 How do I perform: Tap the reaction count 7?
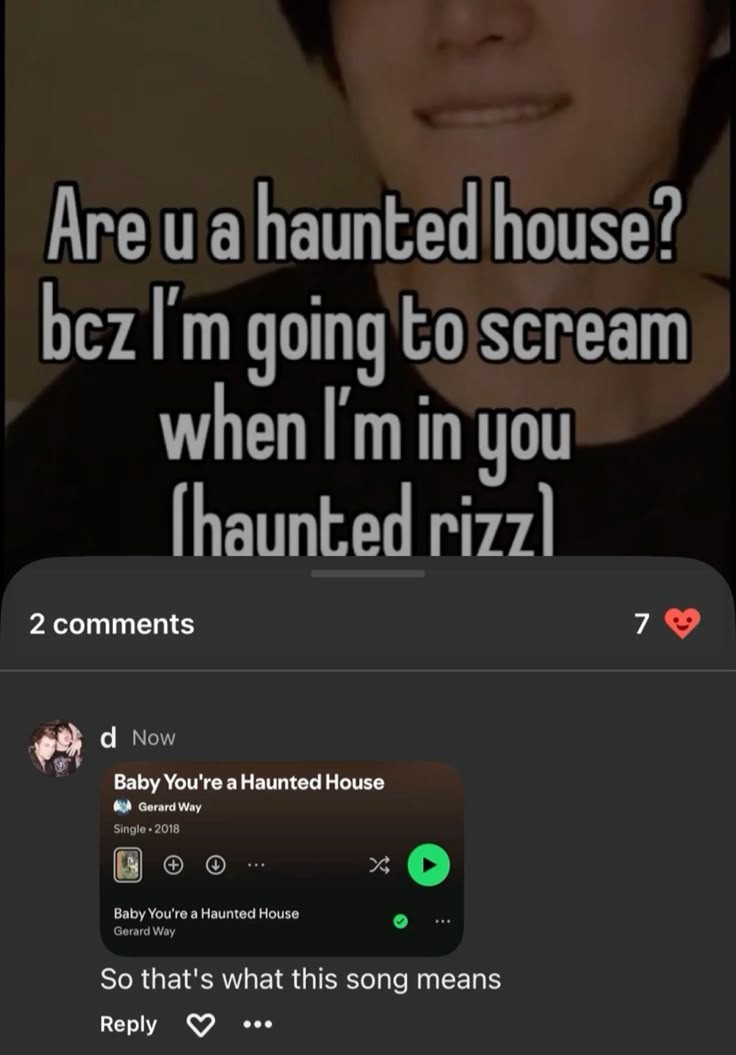[642, 624]
